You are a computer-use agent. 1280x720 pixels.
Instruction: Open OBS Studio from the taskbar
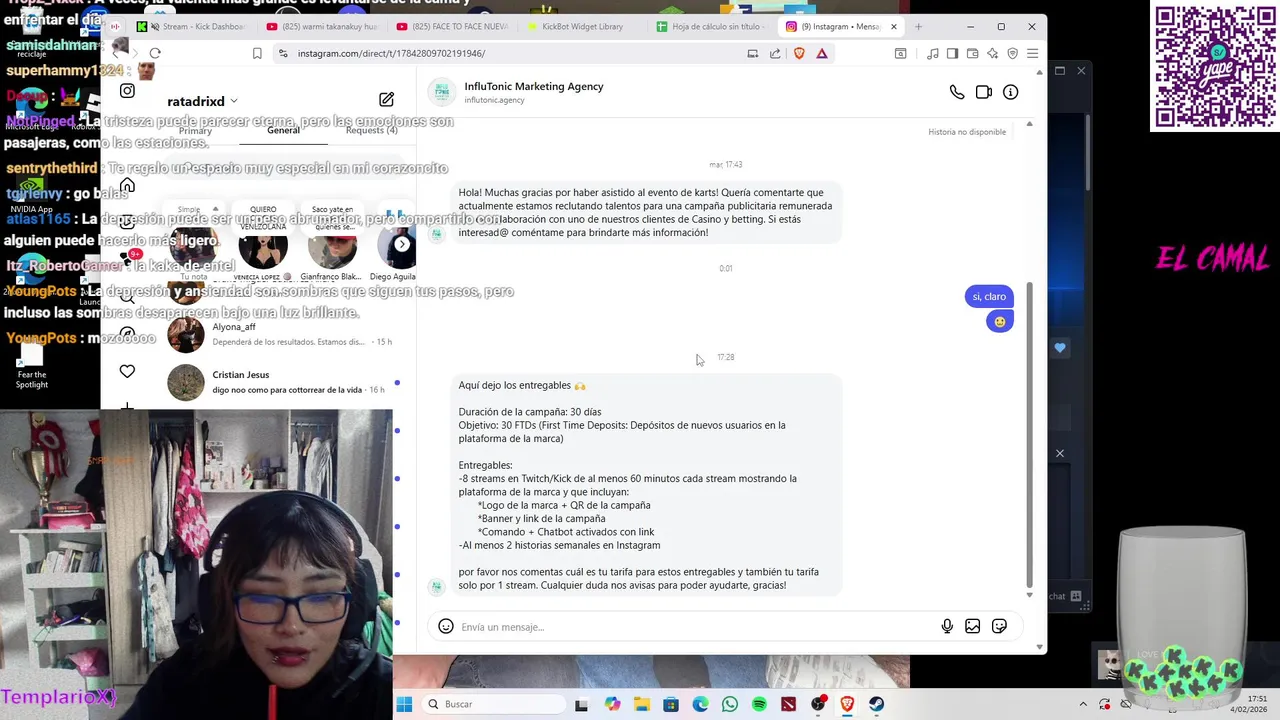(x=818, y=704)
